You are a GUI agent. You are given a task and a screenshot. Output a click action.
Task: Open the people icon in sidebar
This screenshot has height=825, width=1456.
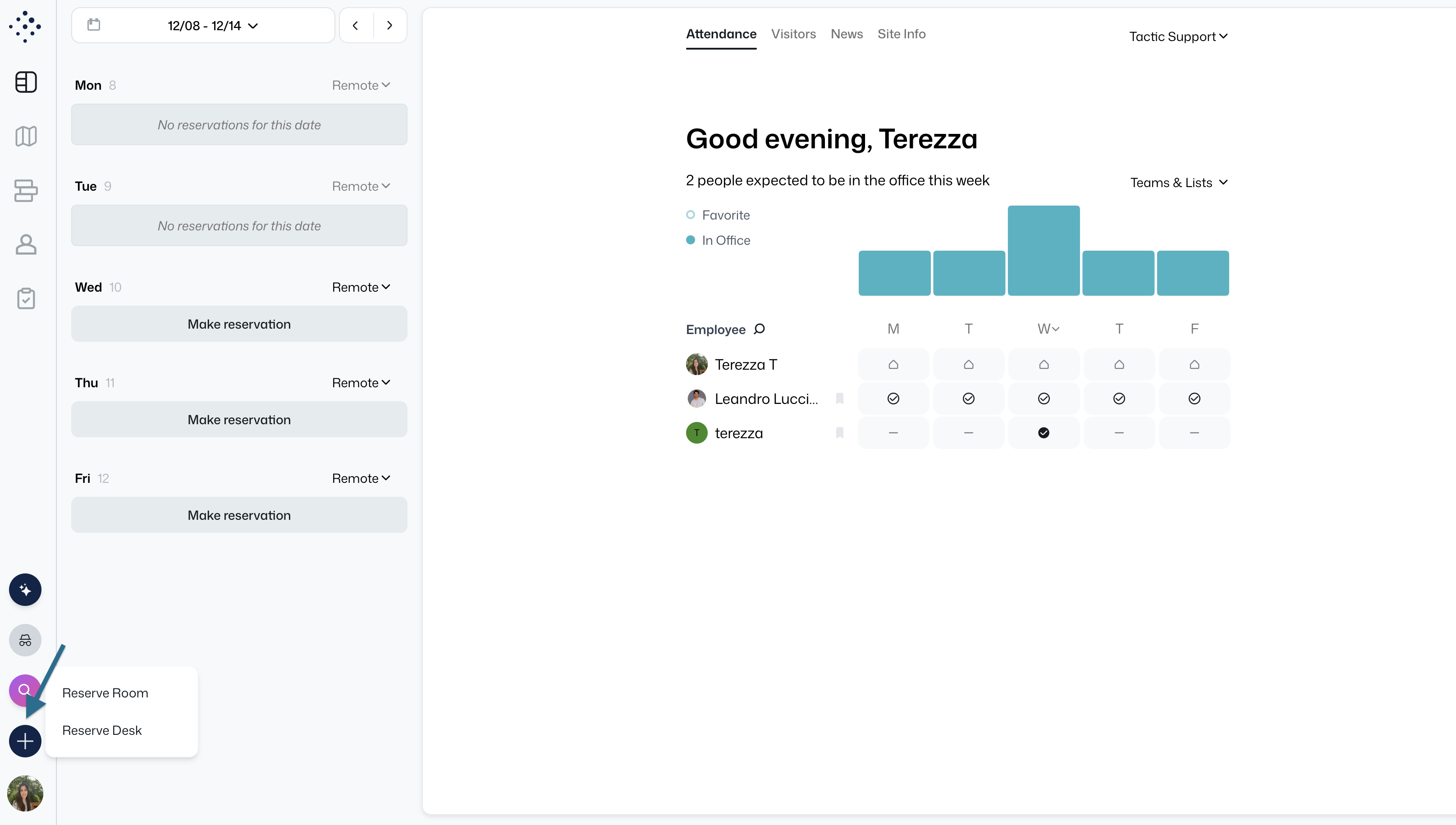tap(26, 245)
